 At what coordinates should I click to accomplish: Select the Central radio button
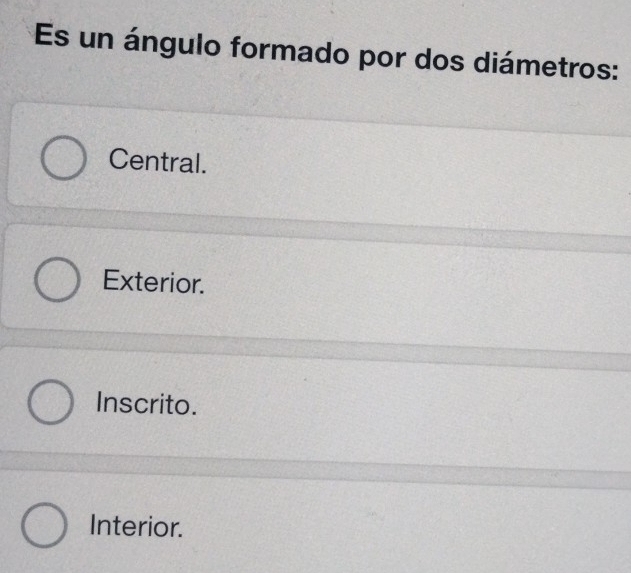[x=63, y=160]
